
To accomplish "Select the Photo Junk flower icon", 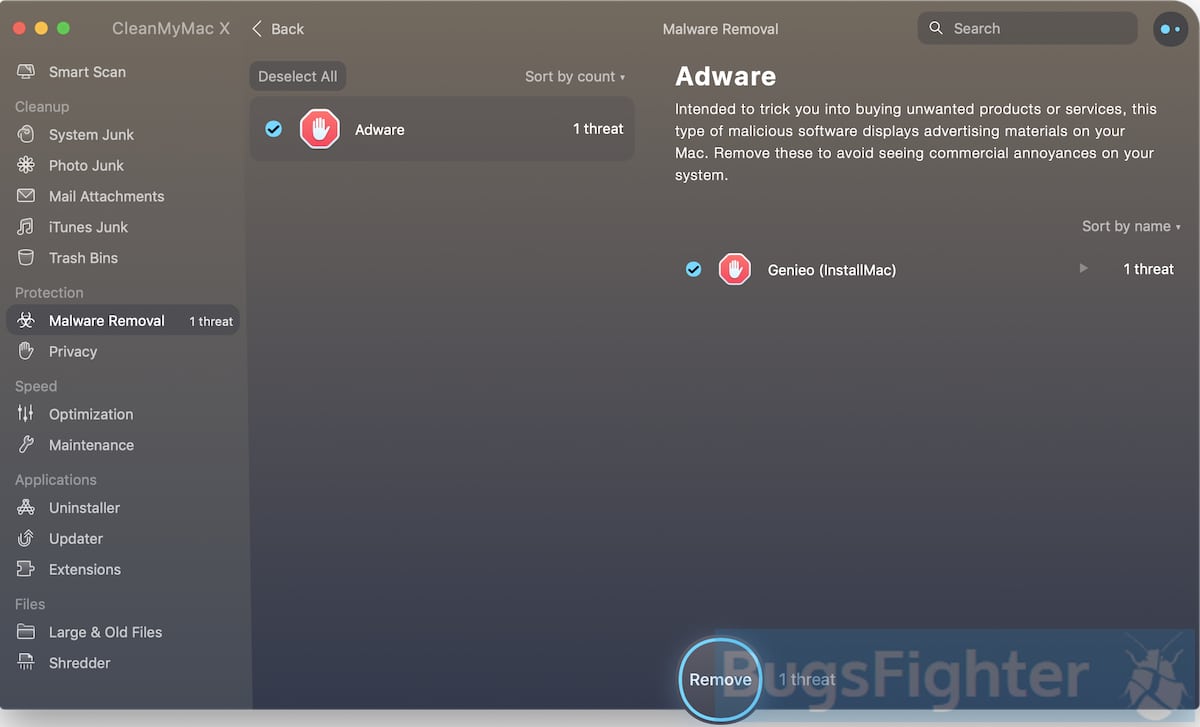I will [x=26, y=166].
